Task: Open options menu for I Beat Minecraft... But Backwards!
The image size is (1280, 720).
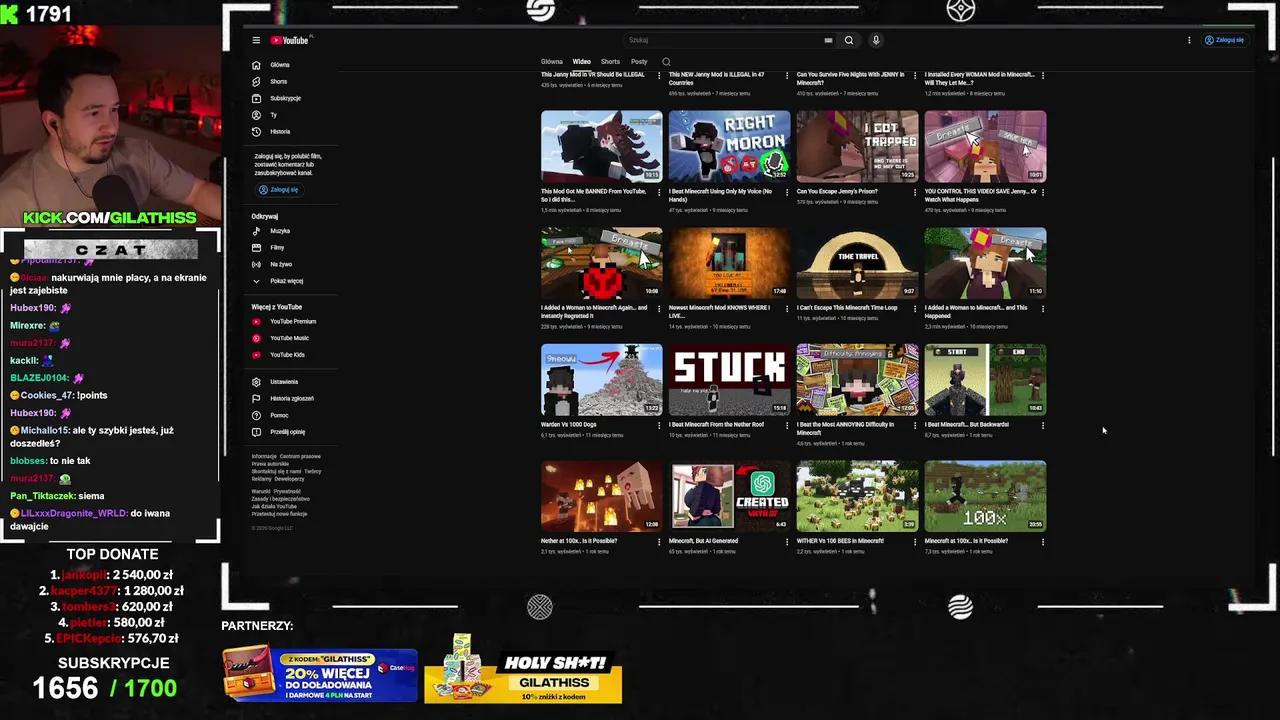Action: 1043,425
